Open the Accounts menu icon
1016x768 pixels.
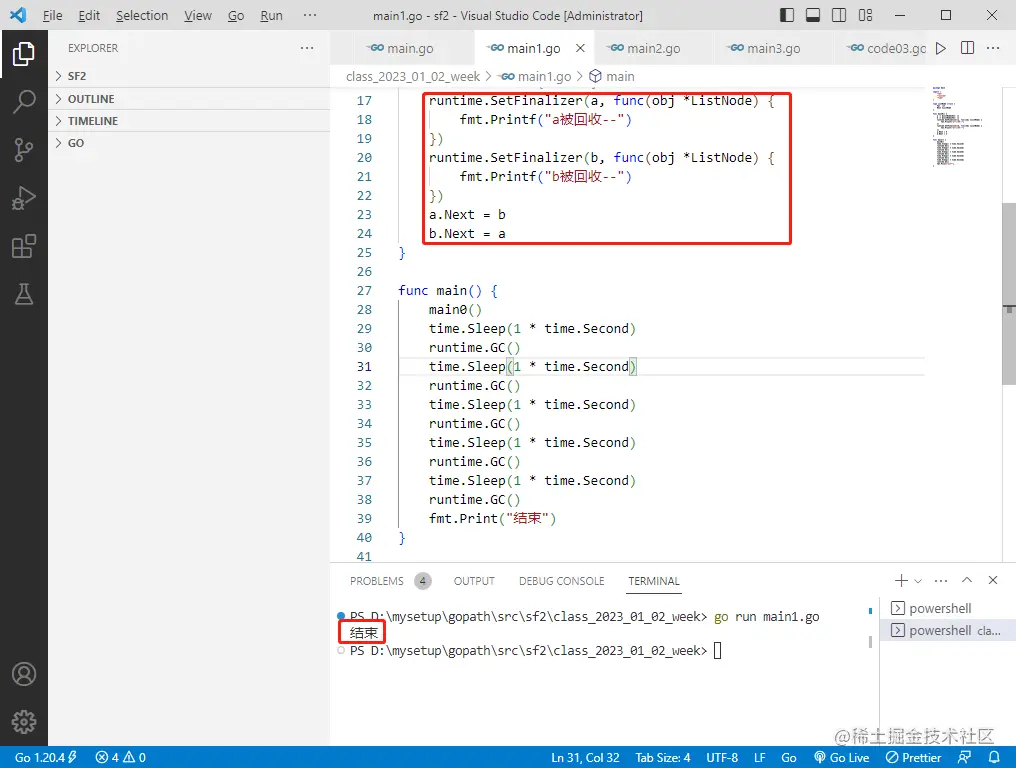(23, 674)
